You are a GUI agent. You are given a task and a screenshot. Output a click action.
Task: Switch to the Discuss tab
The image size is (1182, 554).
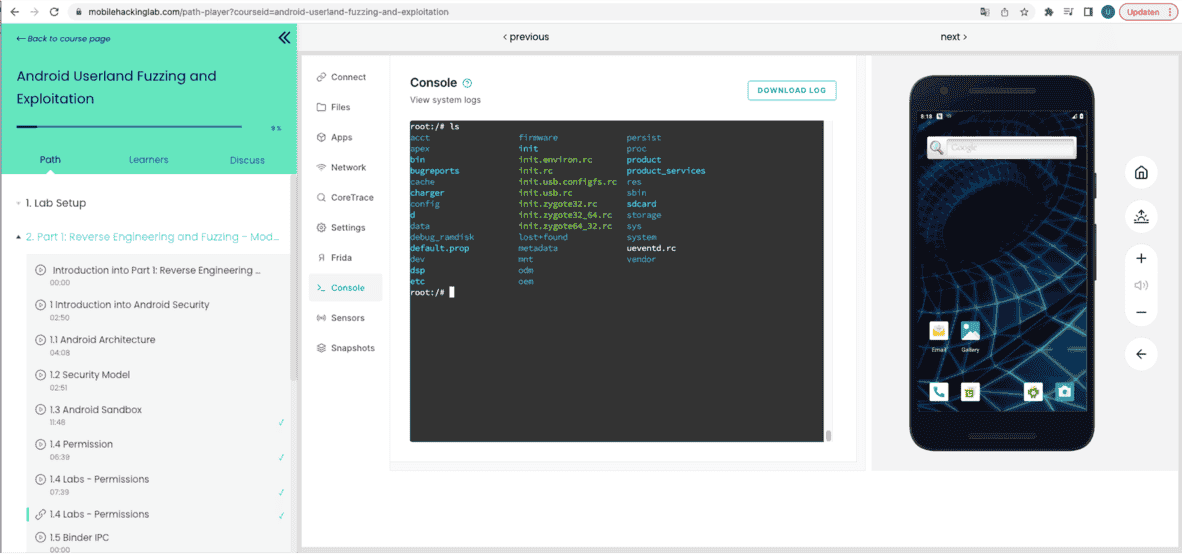point(247,160)
